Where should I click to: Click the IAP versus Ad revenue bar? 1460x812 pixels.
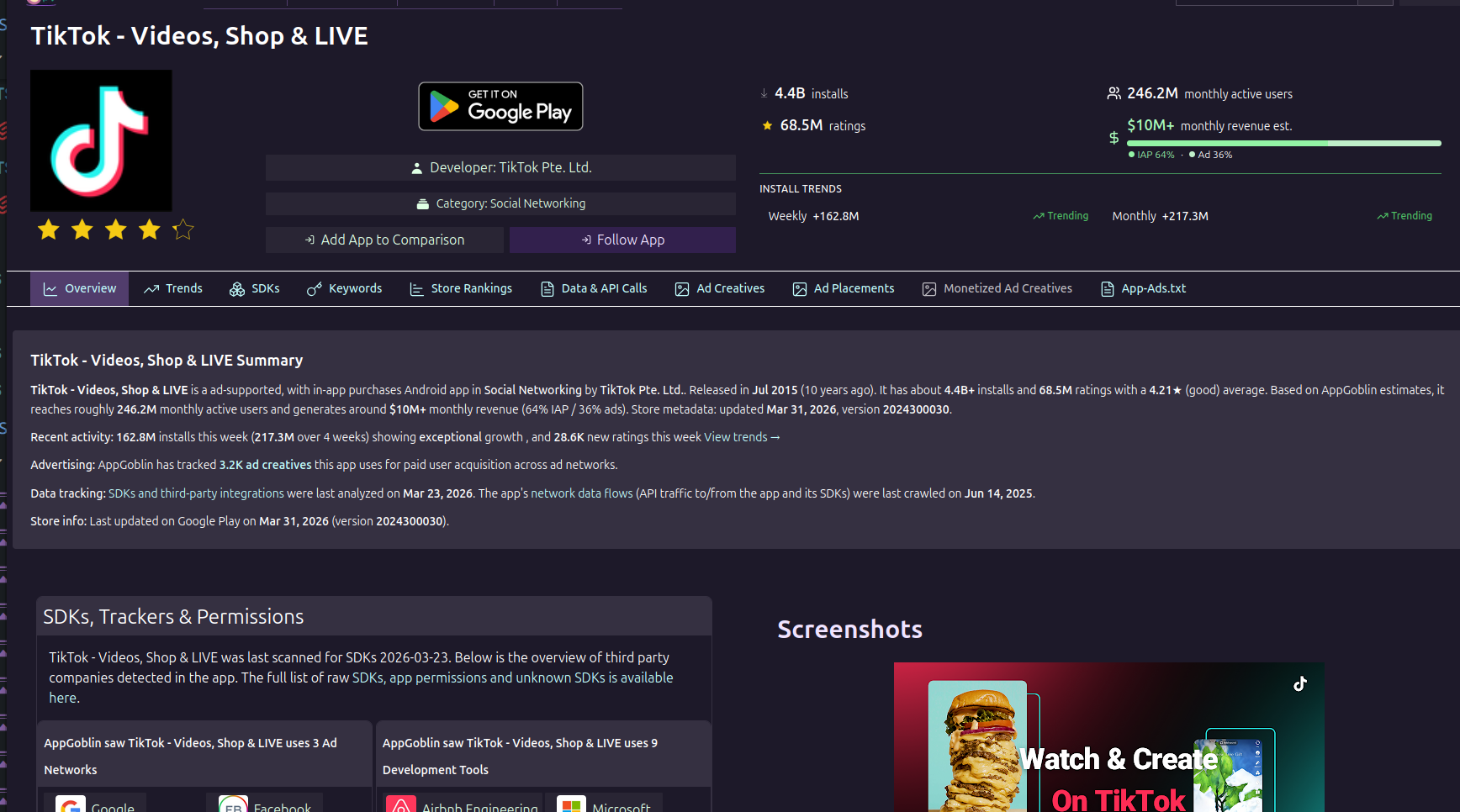(1283, 144)
